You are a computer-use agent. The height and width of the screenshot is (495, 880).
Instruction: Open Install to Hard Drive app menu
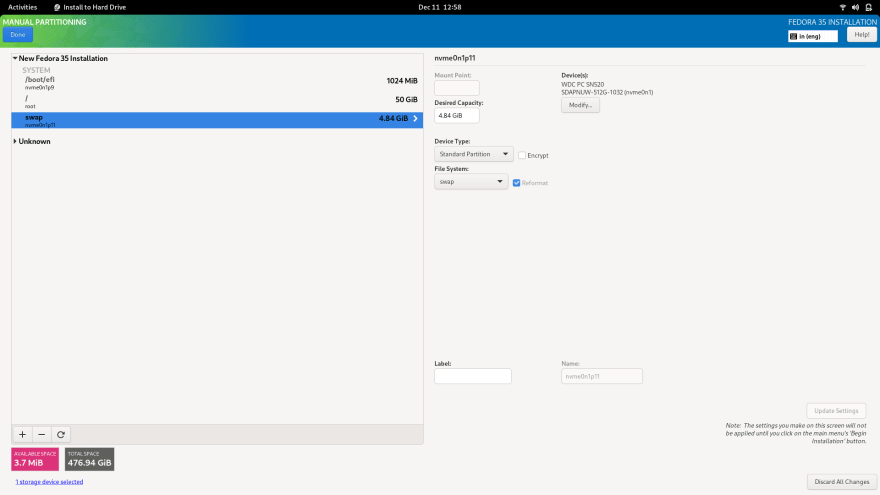(90, 7)
